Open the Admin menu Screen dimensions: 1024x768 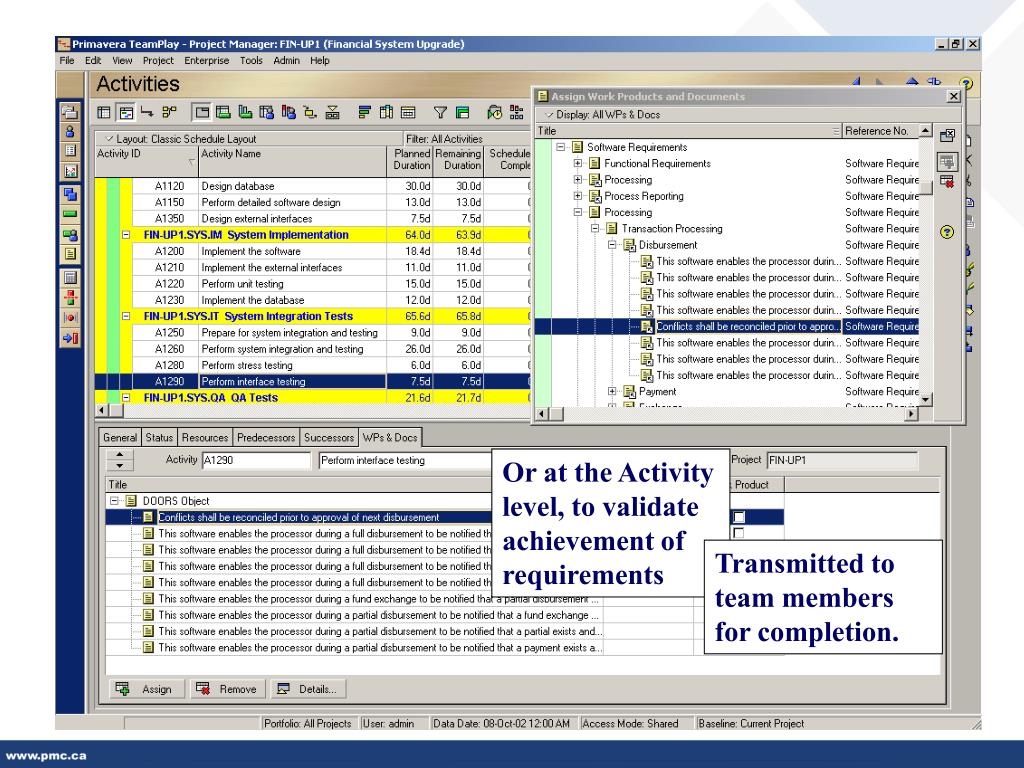[286, 61]
